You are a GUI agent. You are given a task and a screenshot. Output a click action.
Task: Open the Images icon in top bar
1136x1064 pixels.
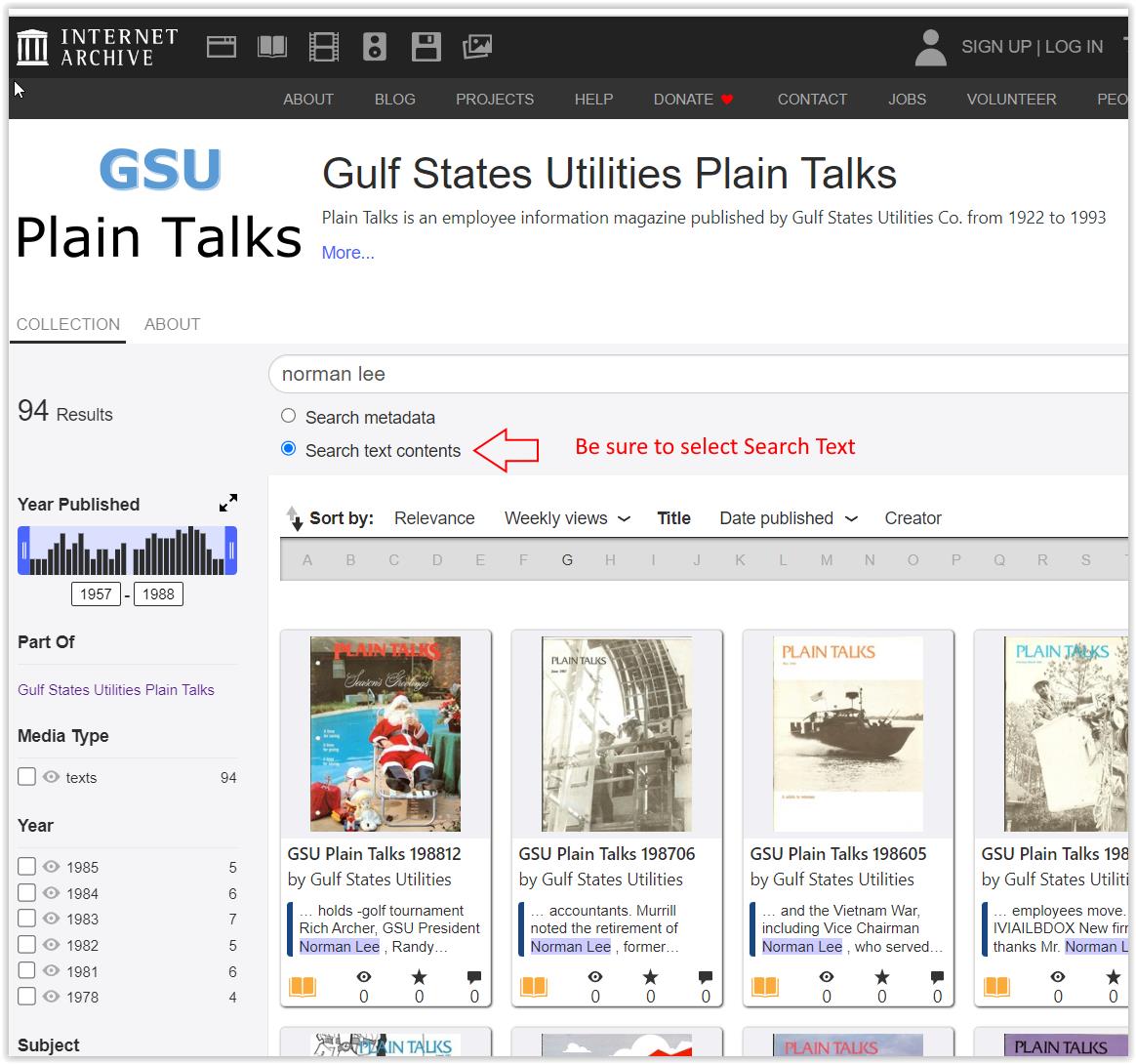coord(477,46)
